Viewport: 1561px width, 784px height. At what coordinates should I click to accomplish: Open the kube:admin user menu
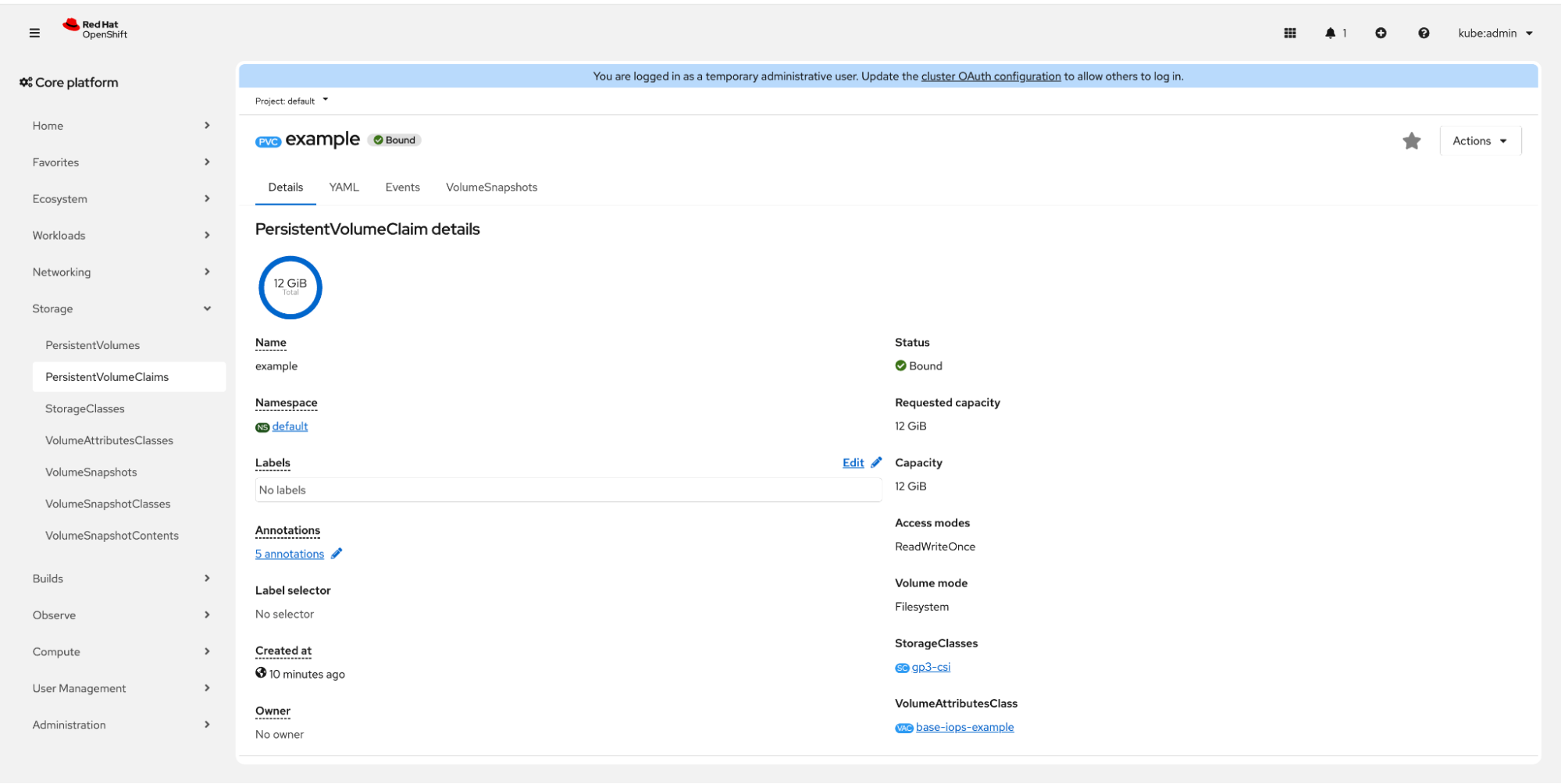coord(1495,33)
